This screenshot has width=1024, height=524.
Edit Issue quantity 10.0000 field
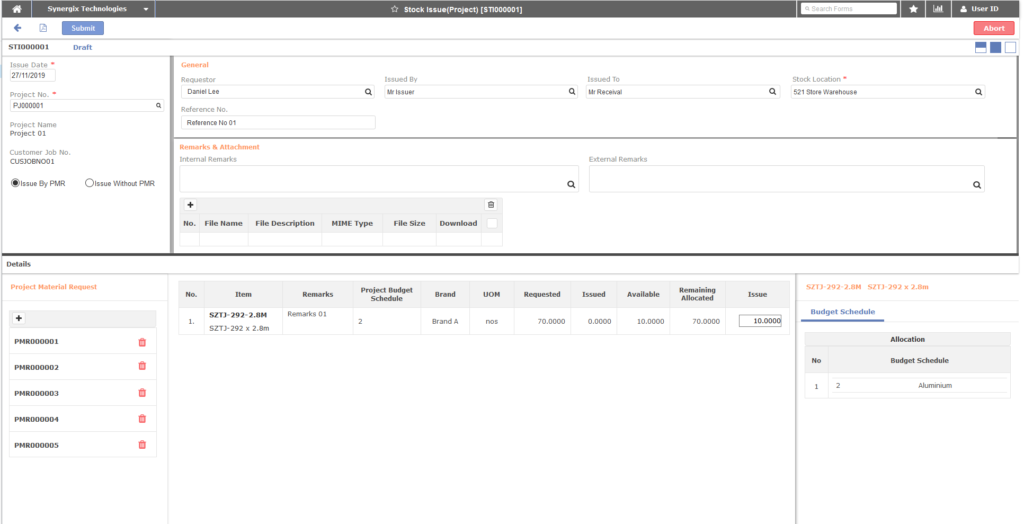click(x=760, y=321)
